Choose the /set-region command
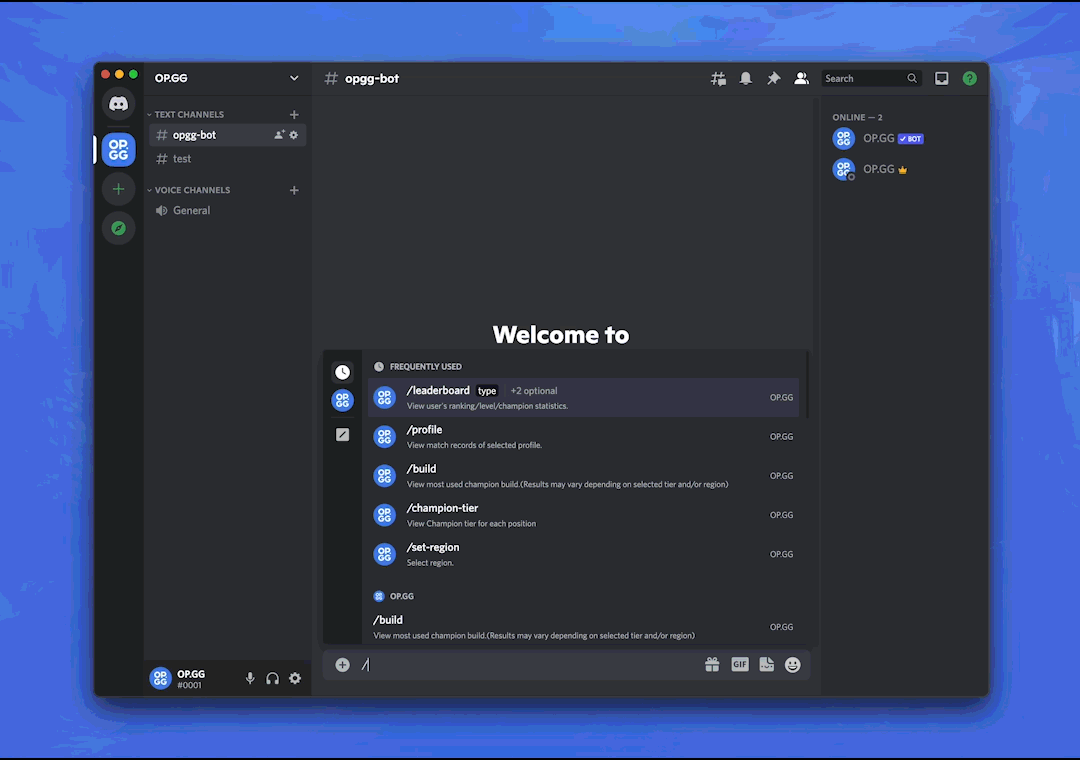1080x760 pixels. [583, 555]
